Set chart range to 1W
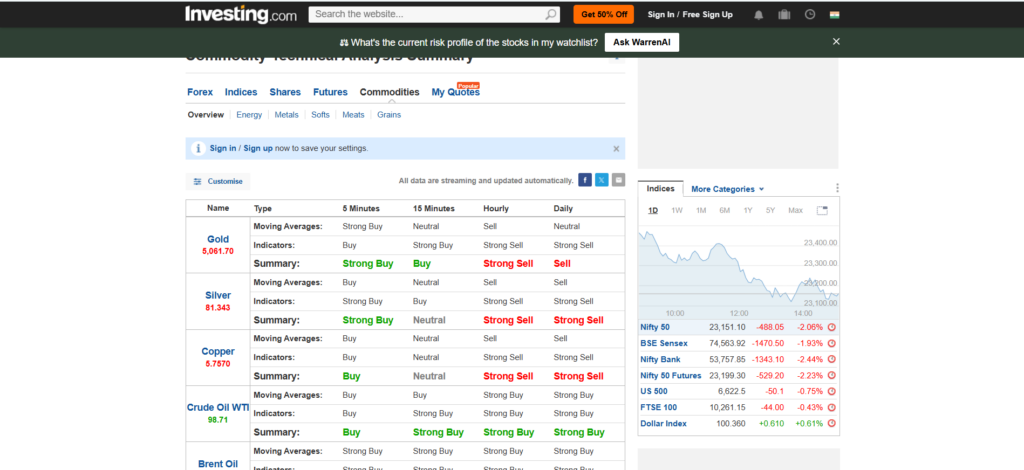The width and height of the screenshot is (1024, 470). tap(677, 210)
